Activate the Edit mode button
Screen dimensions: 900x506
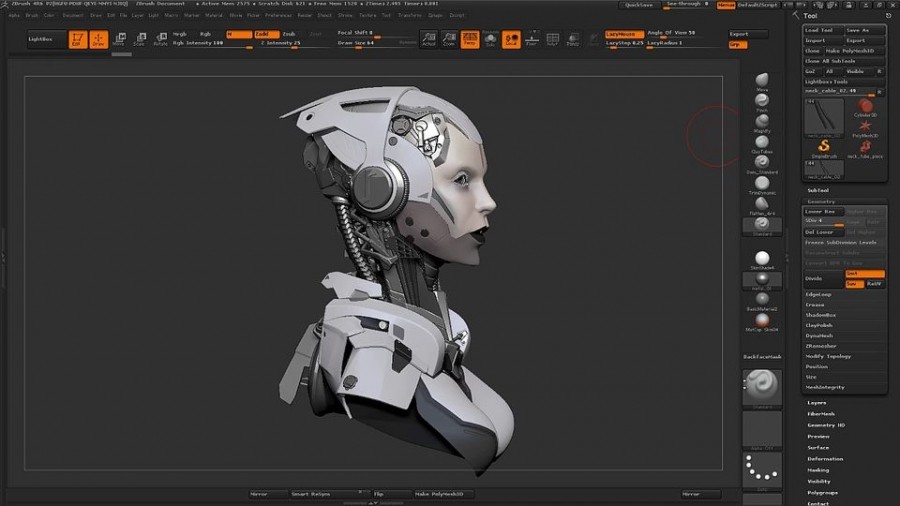click(77, 40)
